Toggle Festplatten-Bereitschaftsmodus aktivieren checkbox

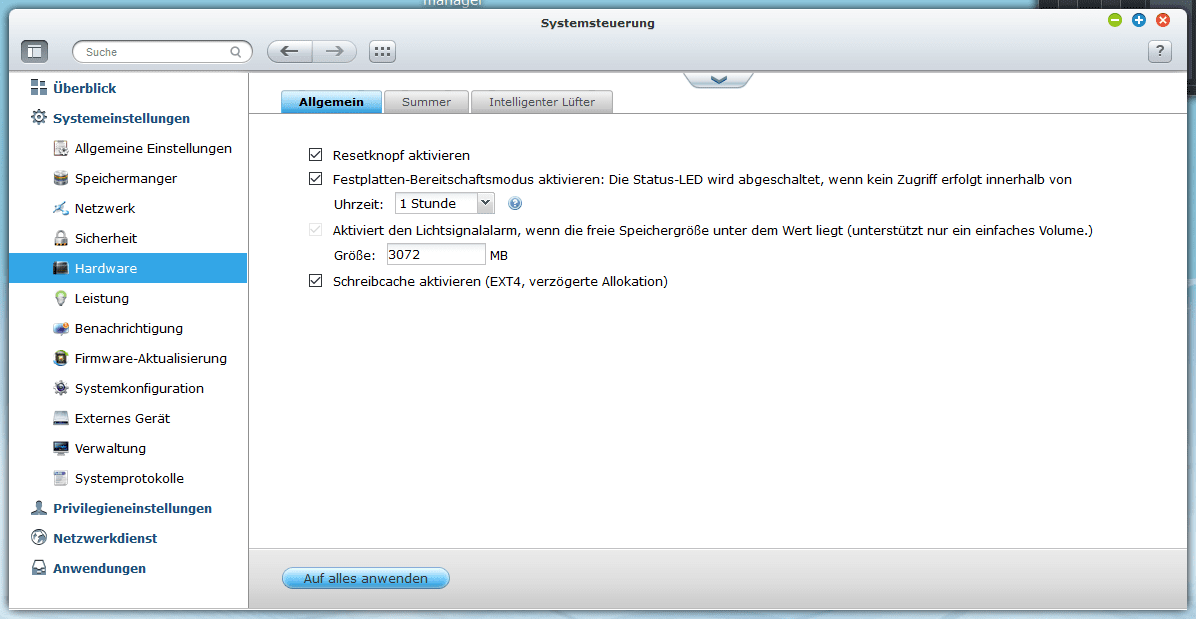pyautogui.click(x=316, y=180)
